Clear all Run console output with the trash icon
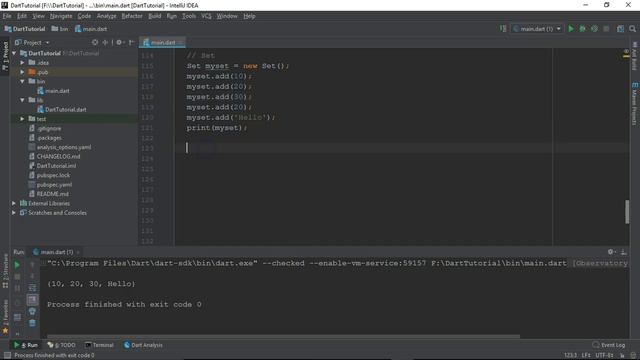 coord(32,323)
